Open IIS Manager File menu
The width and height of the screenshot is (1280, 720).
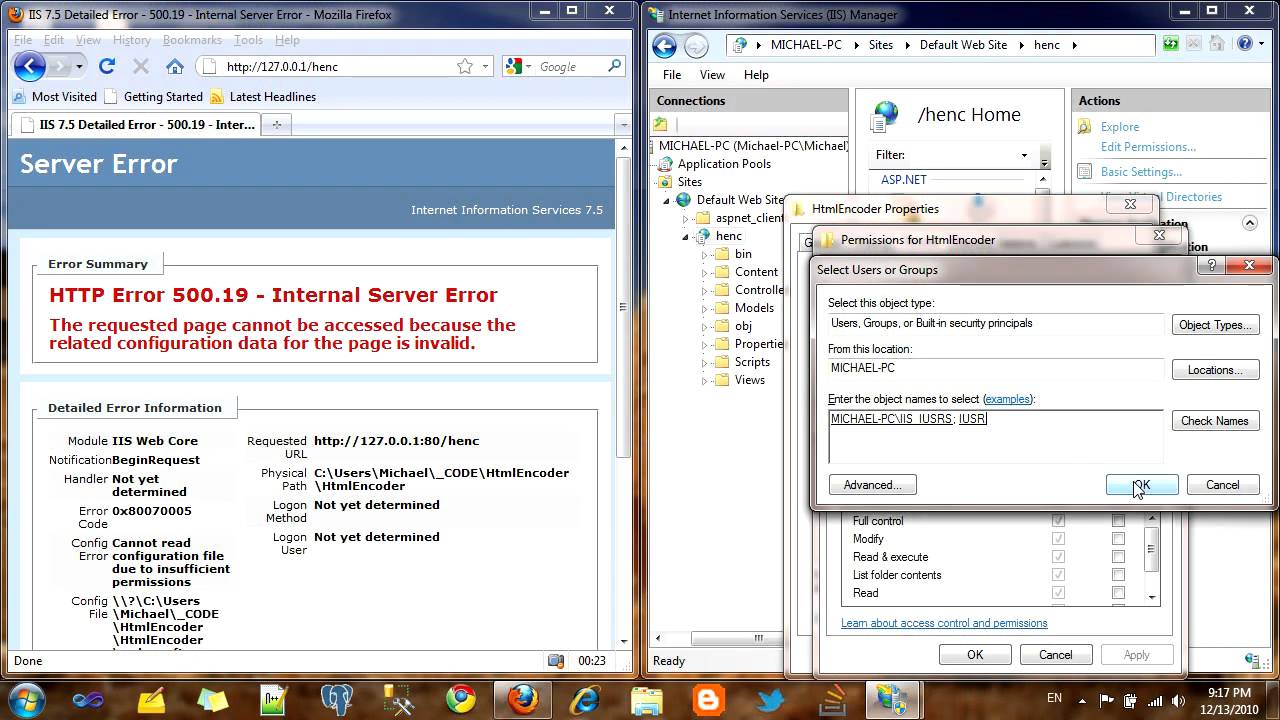point(672,75)
